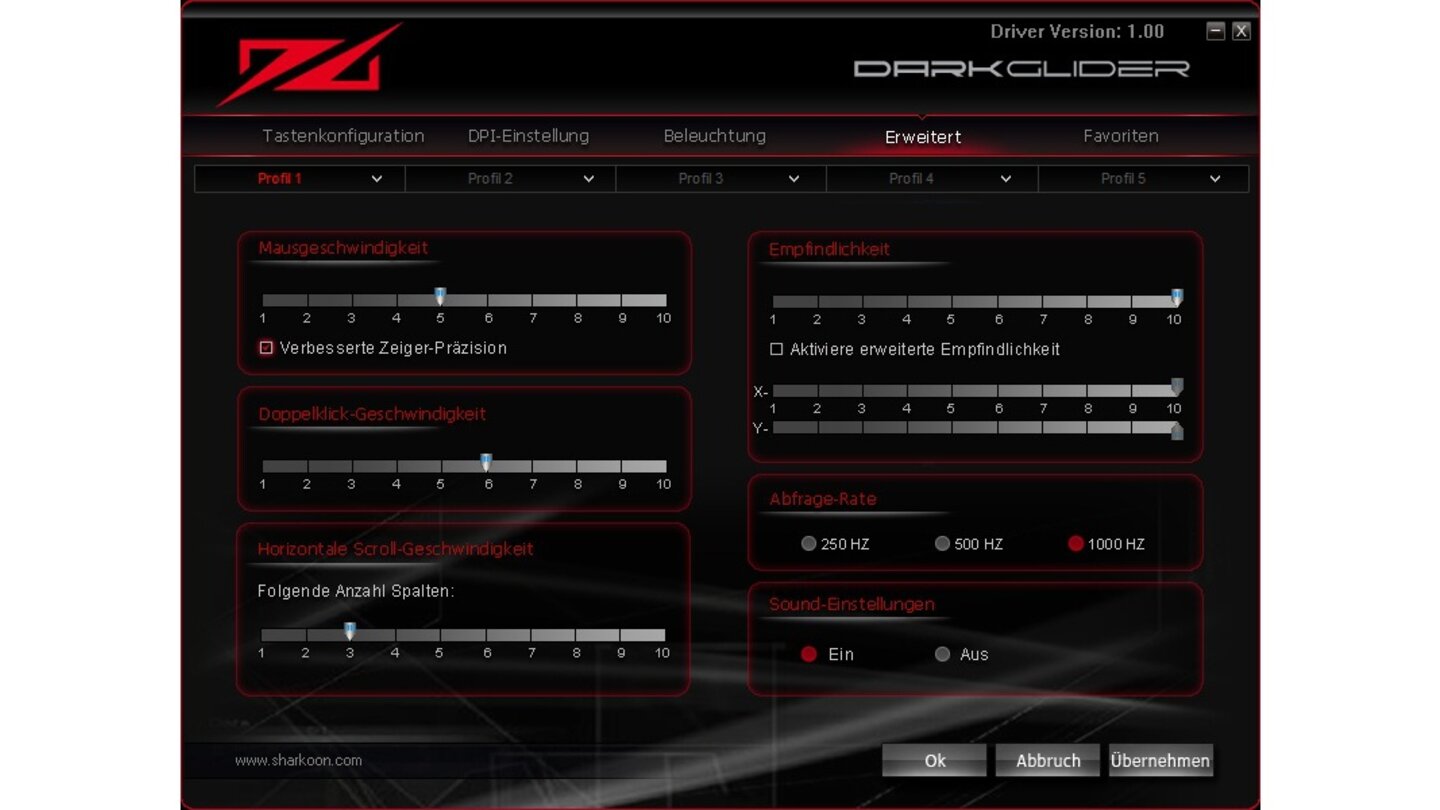
Task: Expand the Profil 2 dropdown arrow
Action: 589,179
